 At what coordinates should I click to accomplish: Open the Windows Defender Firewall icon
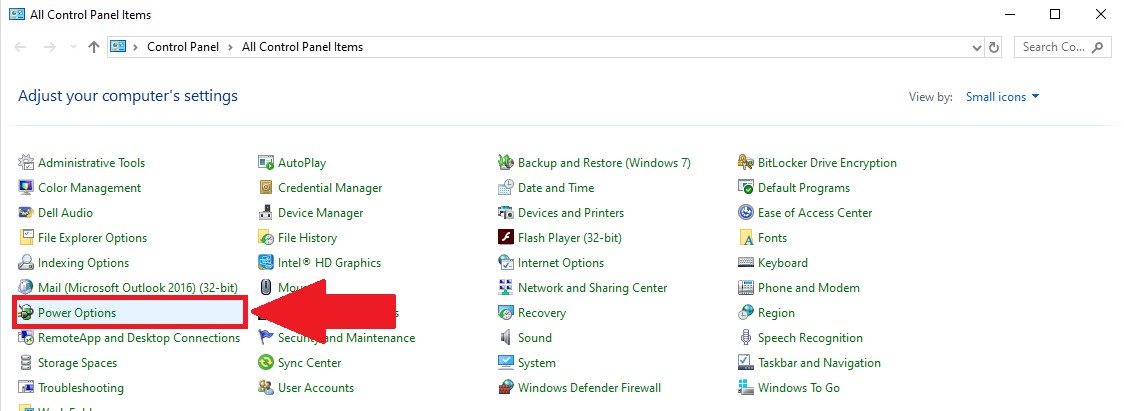(x=506, y=388)
